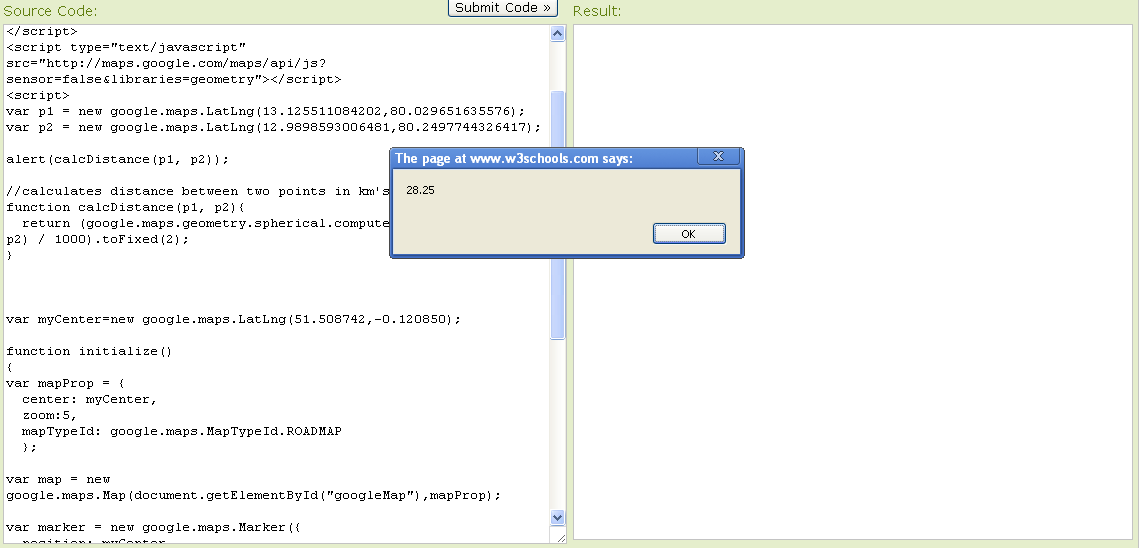1143x548 pixels.
Task: Click the 'alert(calcDistance(p1, p2));' line
Action: coord(117,159)
